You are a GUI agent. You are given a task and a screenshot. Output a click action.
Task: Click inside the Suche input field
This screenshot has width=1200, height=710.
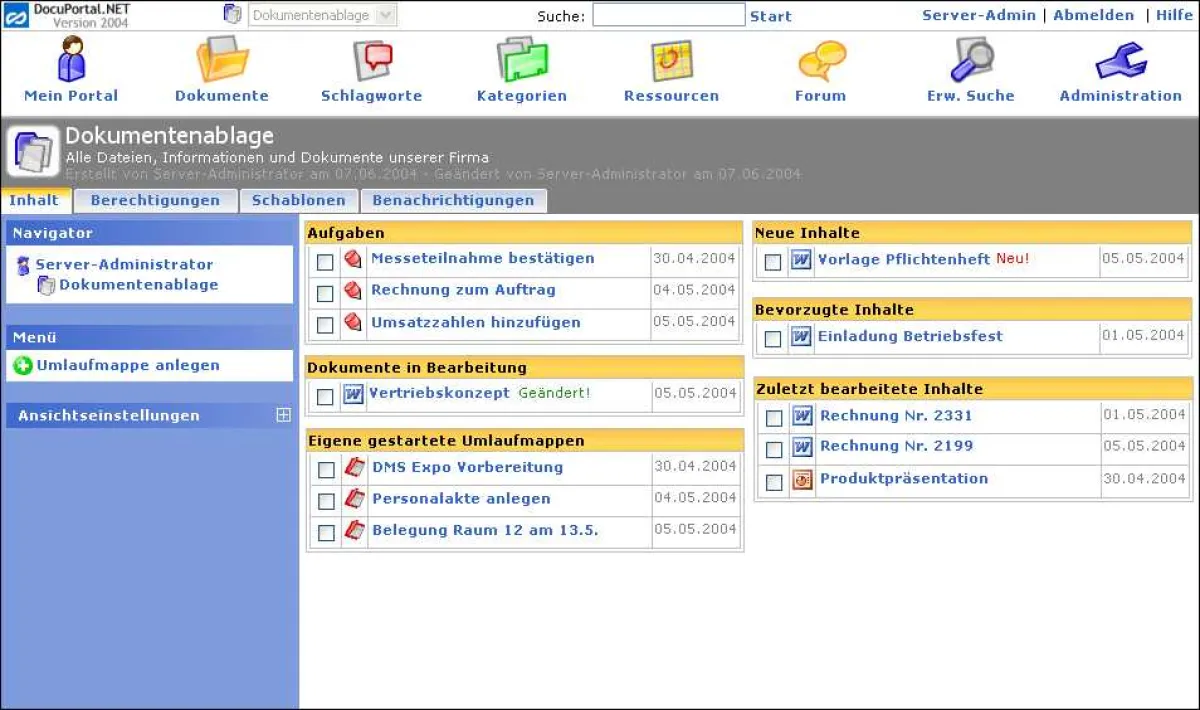pyautogui.click(x=667, y=14)
